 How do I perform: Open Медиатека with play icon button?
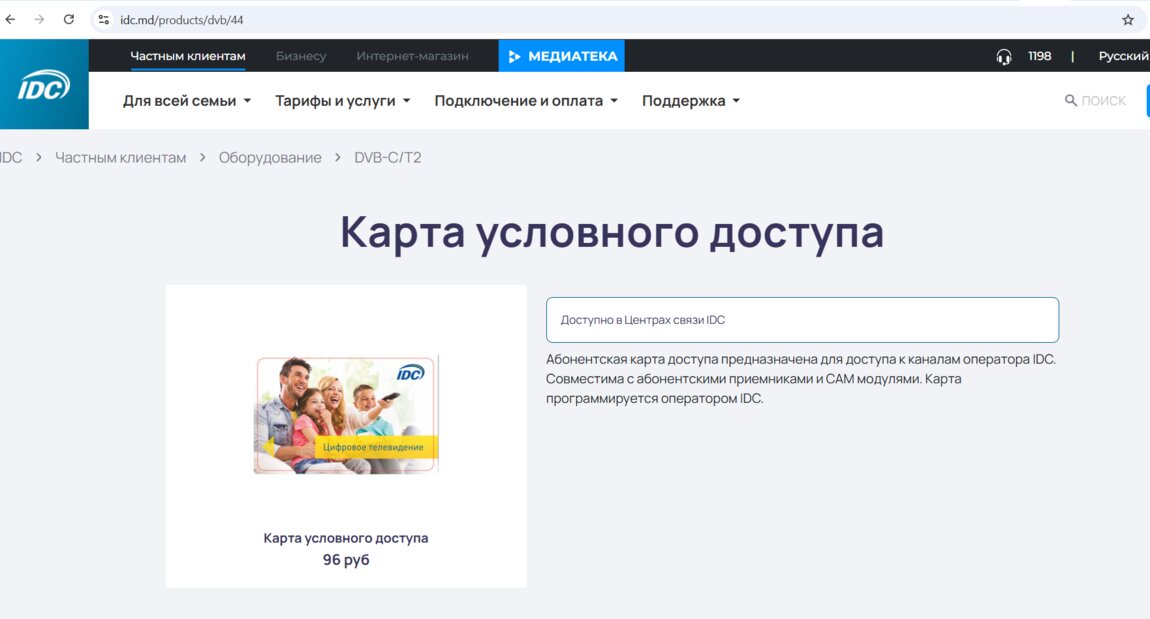click(x=561, y=56)
